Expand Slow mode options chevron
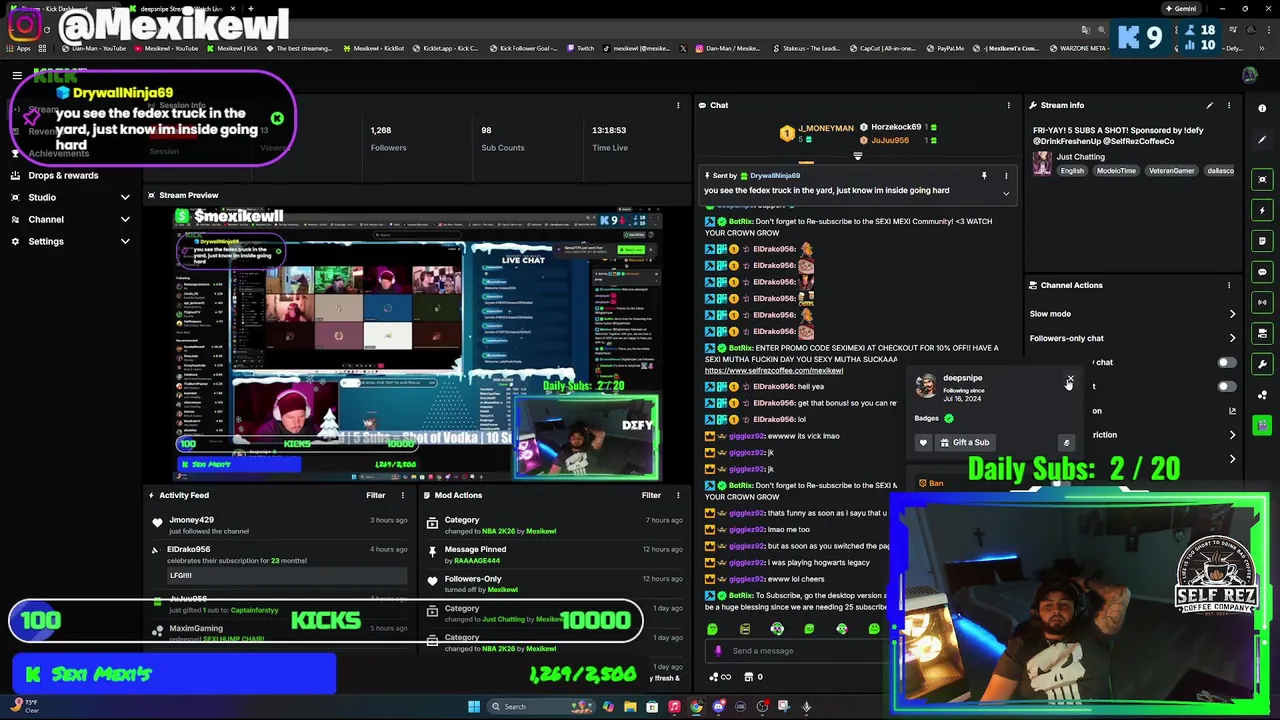Image resolution: width=1280 pixels, height=720 pixels. (x=1232, y=314)
